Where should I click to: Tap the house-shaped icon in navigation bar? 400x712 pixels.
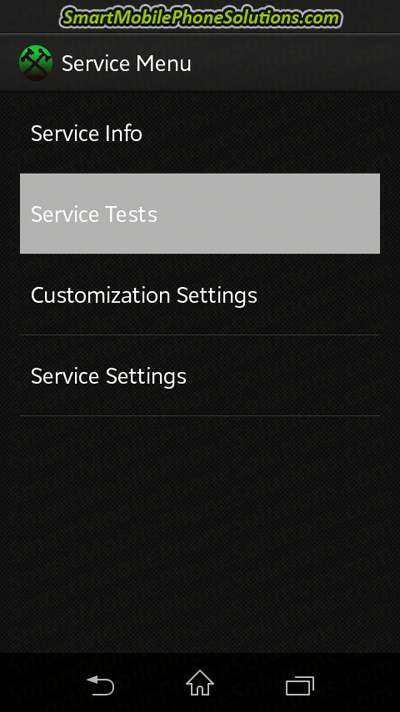(200, 683)
